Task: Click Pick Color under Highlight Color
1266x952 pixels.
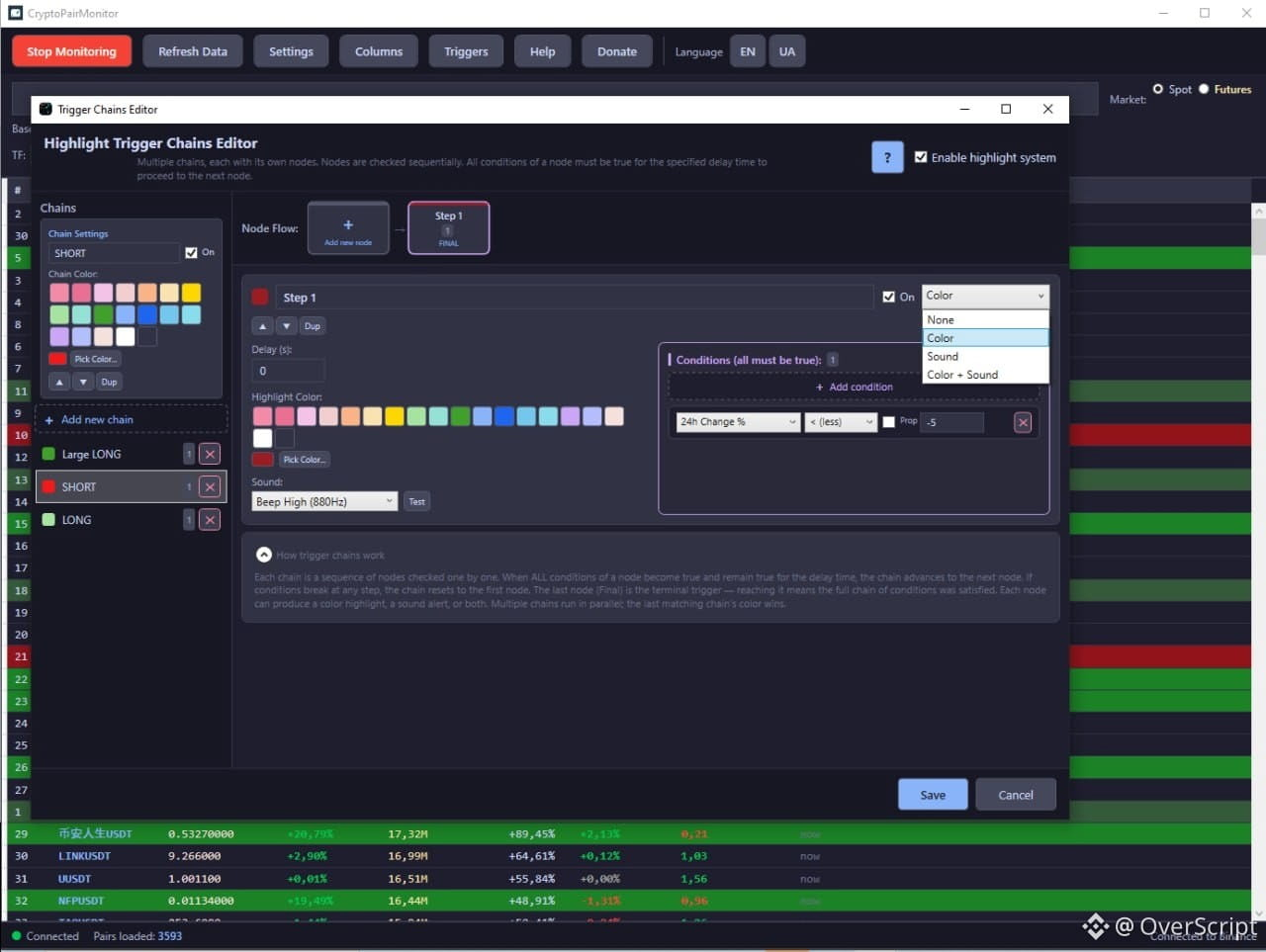Action: coord(304,460)
